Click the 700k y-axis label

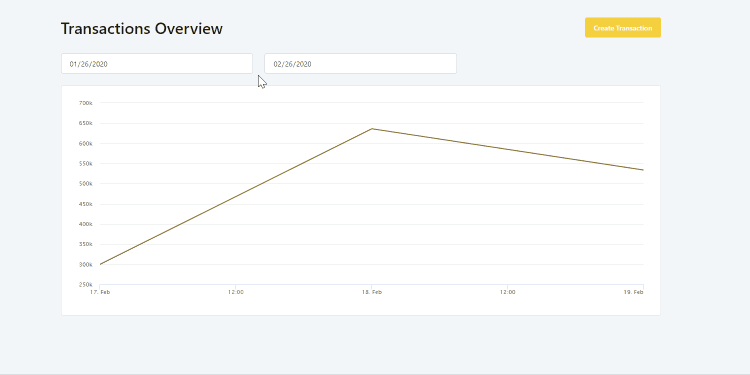pos(86,103)
